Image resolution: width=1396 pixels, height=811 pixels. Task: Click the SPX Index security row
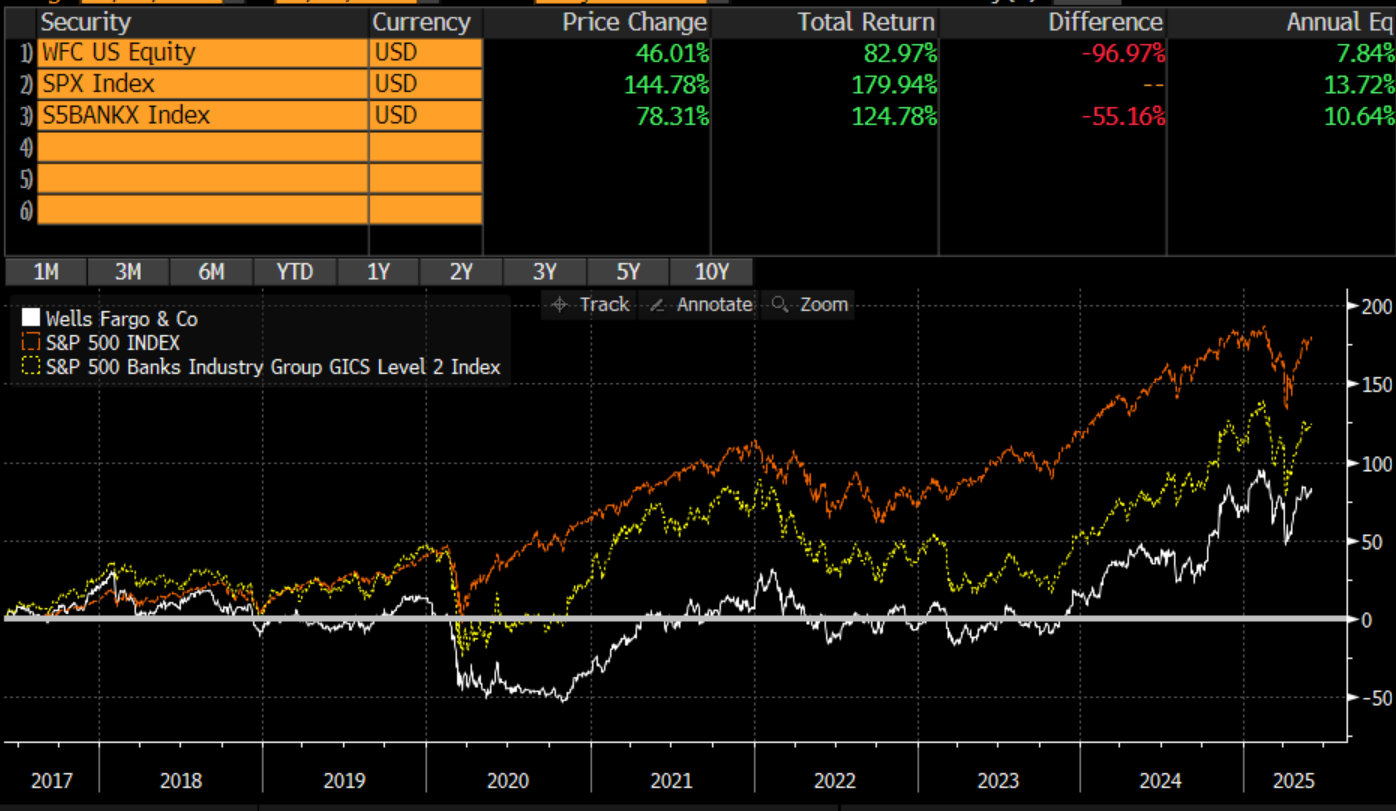click(202, 84)
